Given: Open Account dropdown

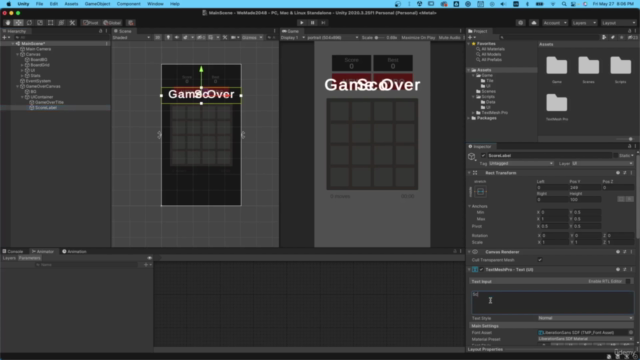Looking at the screenshot, I should pyautogui.click(x=555, y=23).
